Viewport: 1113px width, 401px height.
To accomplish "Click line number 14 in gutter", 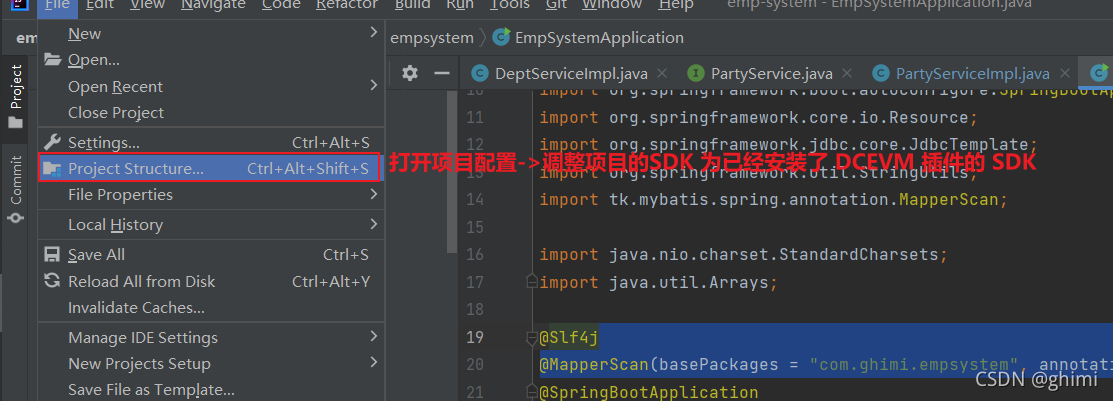I will pos(475,199).
